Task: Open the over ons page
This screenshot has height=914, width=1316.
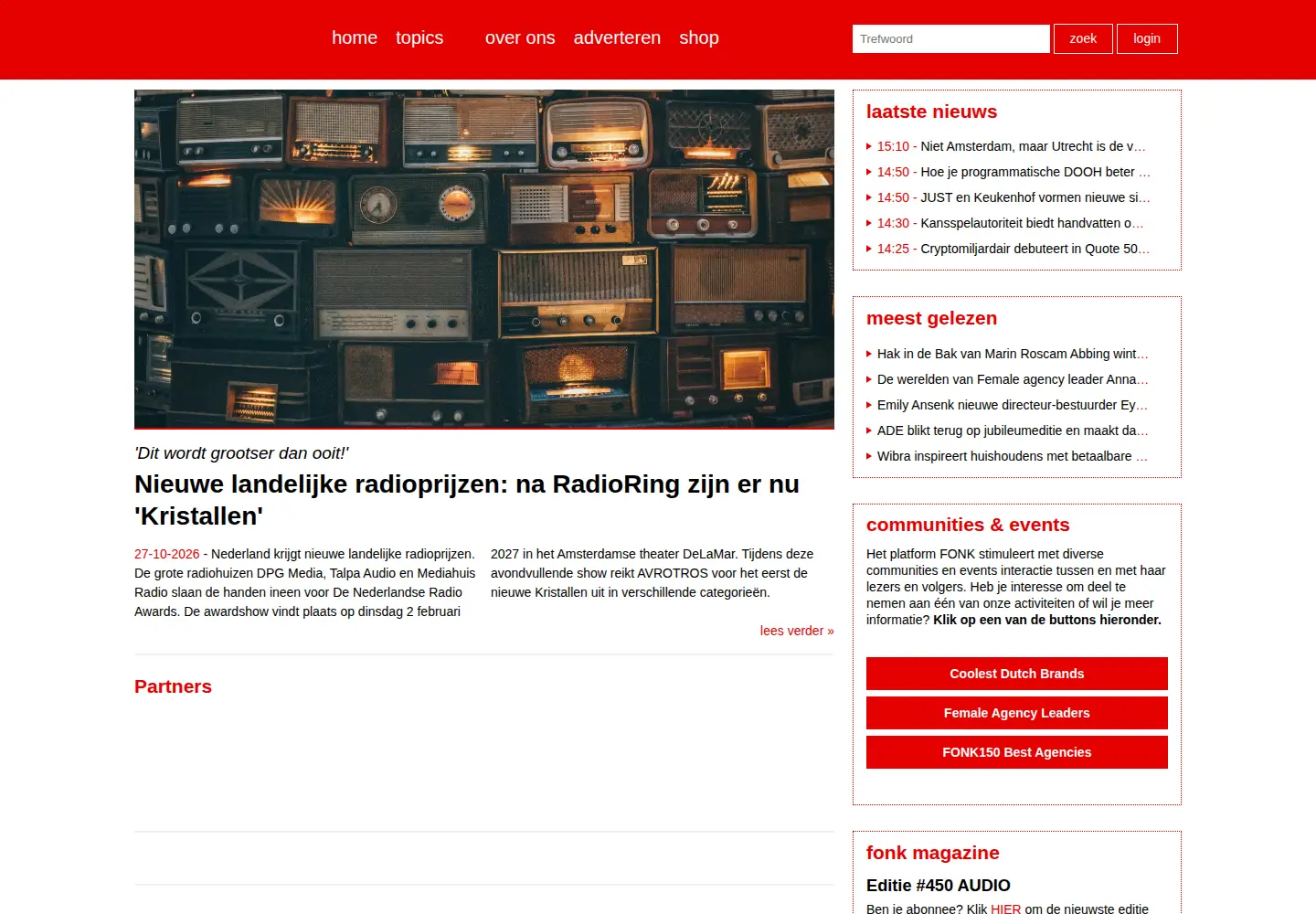Action: (x=520, y=37)
